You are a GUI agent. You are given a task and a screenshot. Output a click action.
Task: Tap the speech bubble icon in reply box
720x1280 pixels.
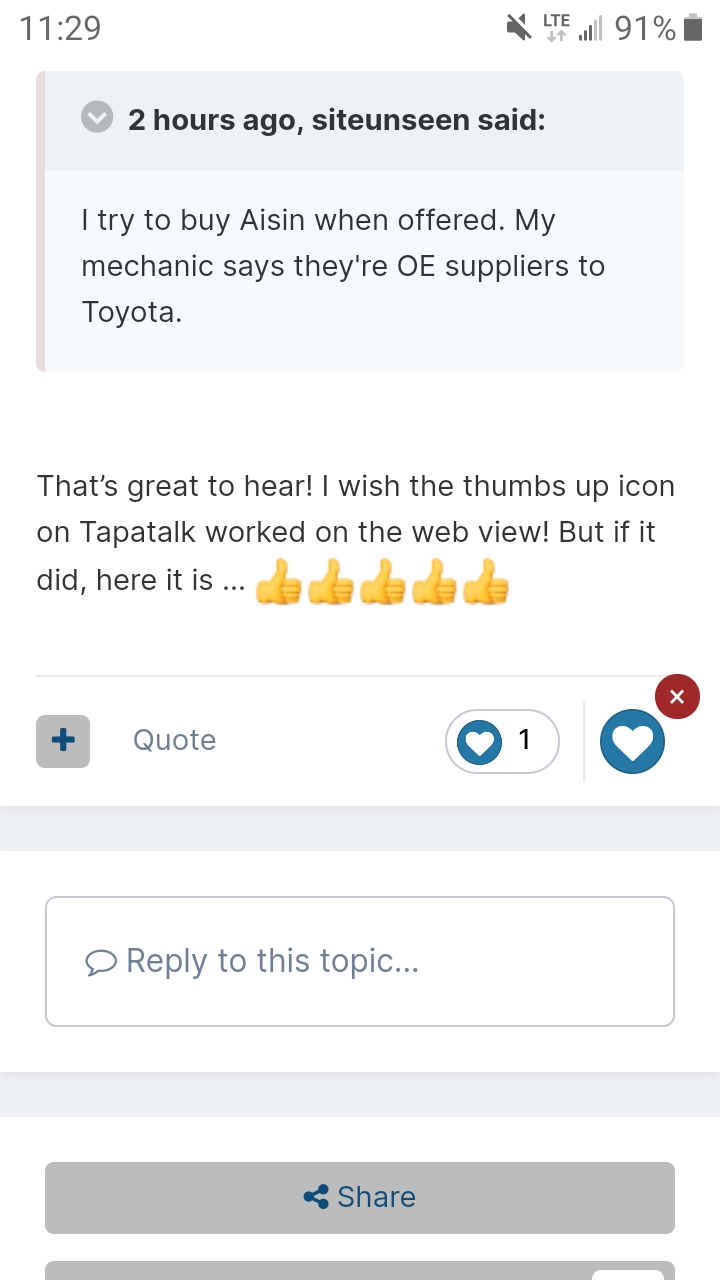pyautogui.click(x=101, y=962)
